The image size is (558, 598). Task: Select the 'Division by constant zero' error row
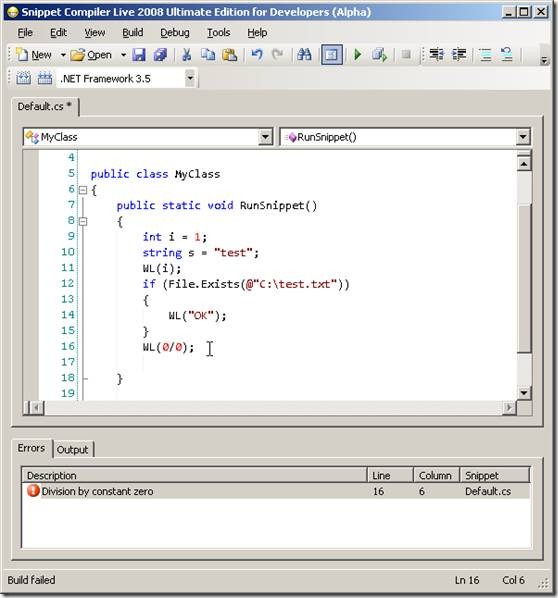(276, 491)
